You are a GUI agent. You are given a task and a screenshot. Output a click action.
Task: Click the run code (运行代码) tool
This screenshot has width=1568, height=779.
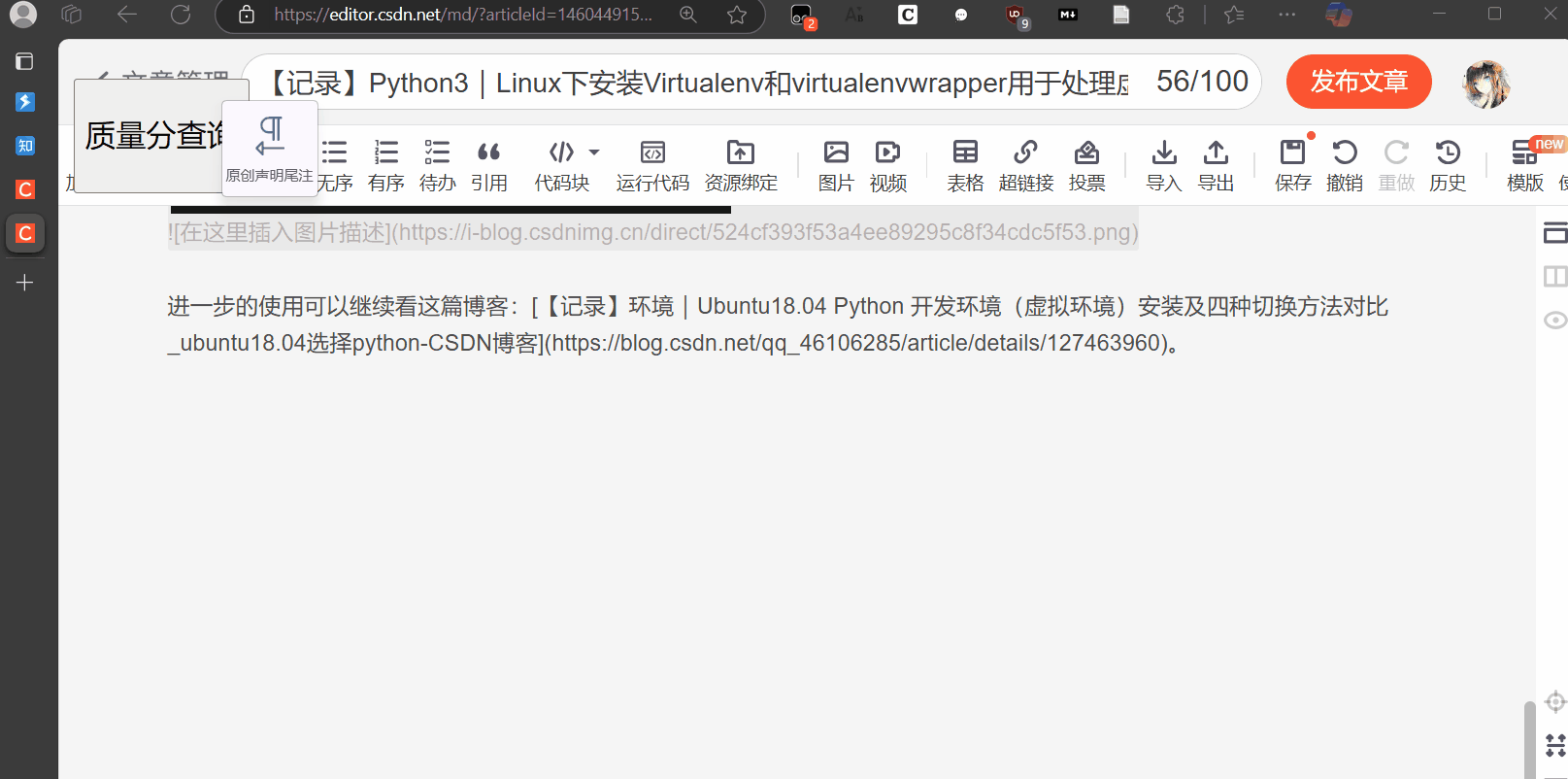tap(652, 166)
